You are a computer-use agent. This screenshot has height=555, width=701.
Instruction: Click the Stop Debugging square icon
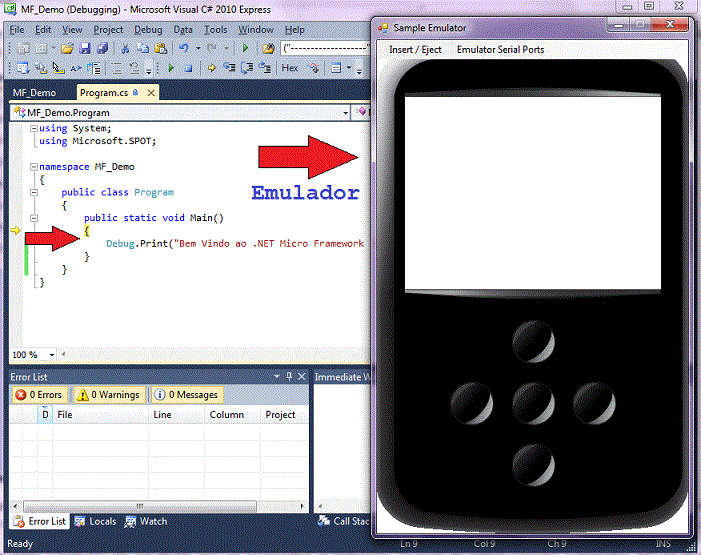coord(188,68)
